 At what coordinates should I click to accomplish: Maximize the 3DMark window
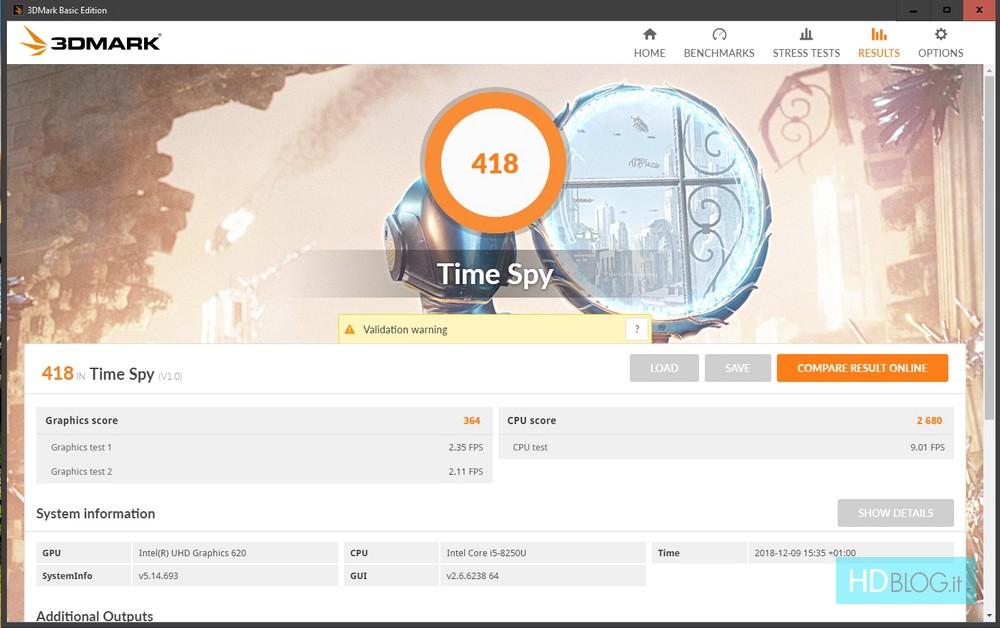(x=946, y=10)
